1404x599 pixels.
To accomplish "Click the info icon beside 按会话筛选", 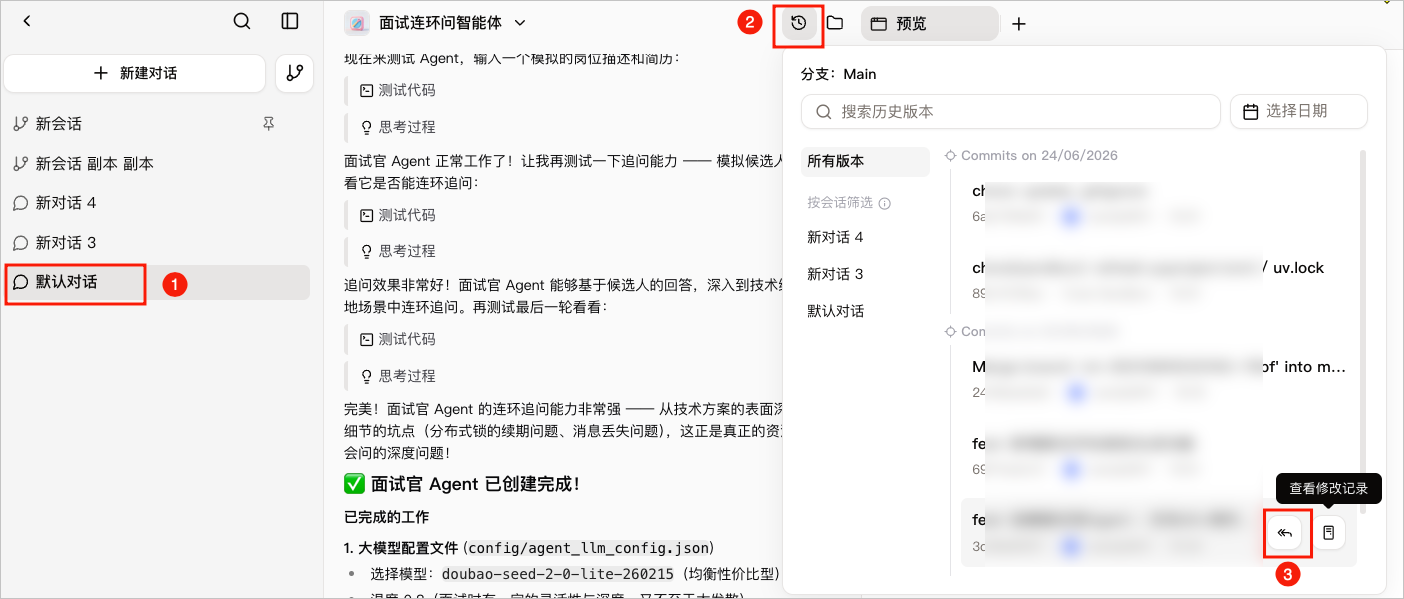I will 884,203.
